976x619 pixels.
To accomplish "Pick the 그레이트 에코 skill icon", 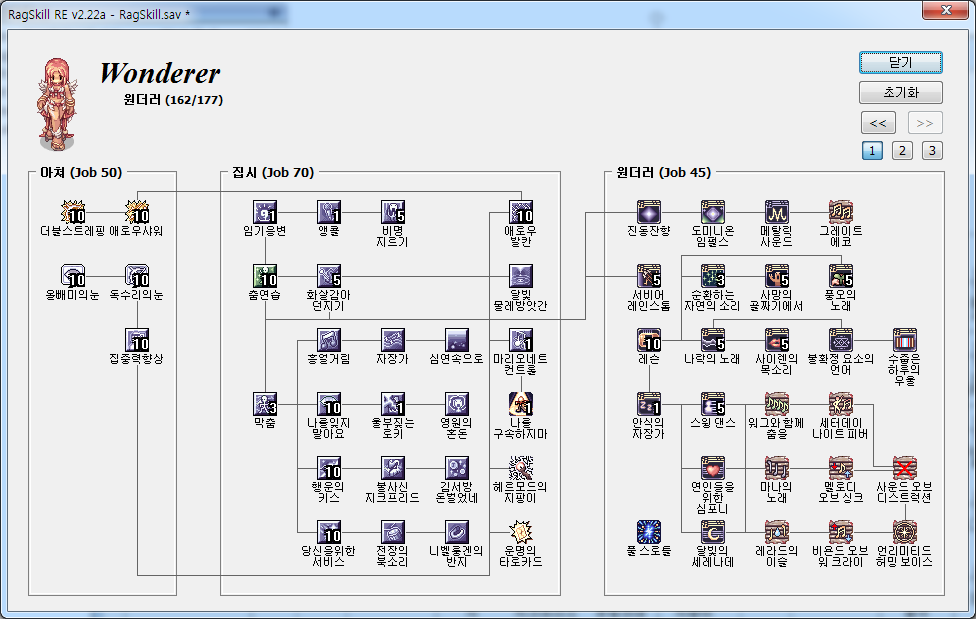I will click(x=841, y=212).
